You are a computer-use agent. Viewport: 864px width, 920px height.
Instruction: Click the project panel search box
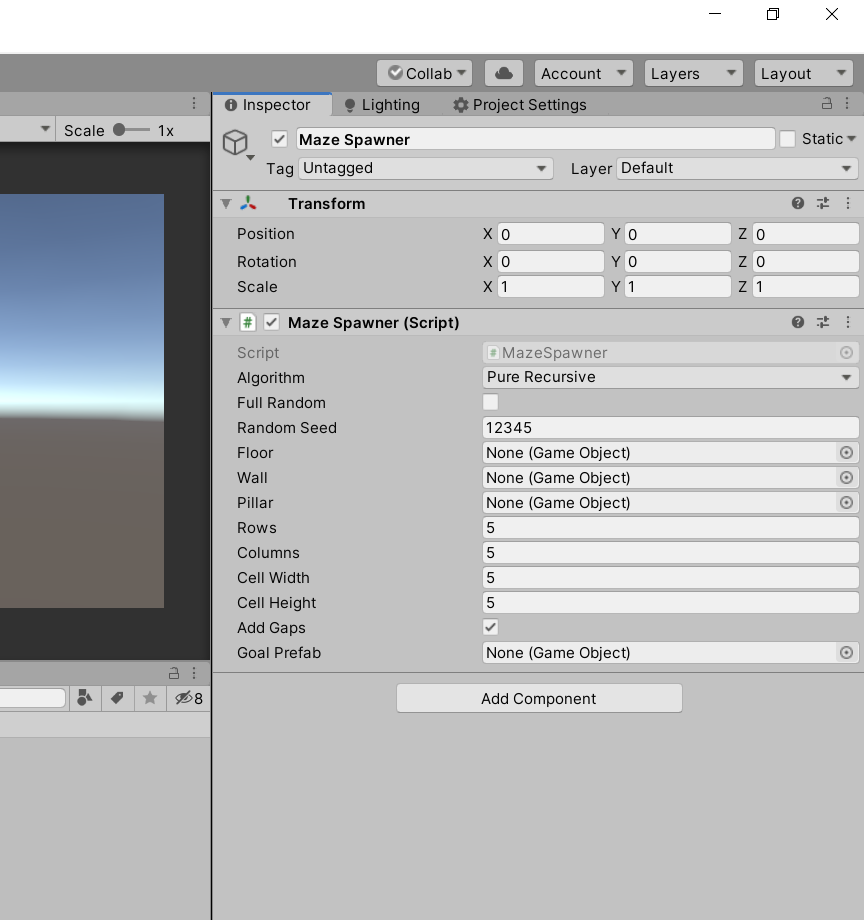coord(32,698)
